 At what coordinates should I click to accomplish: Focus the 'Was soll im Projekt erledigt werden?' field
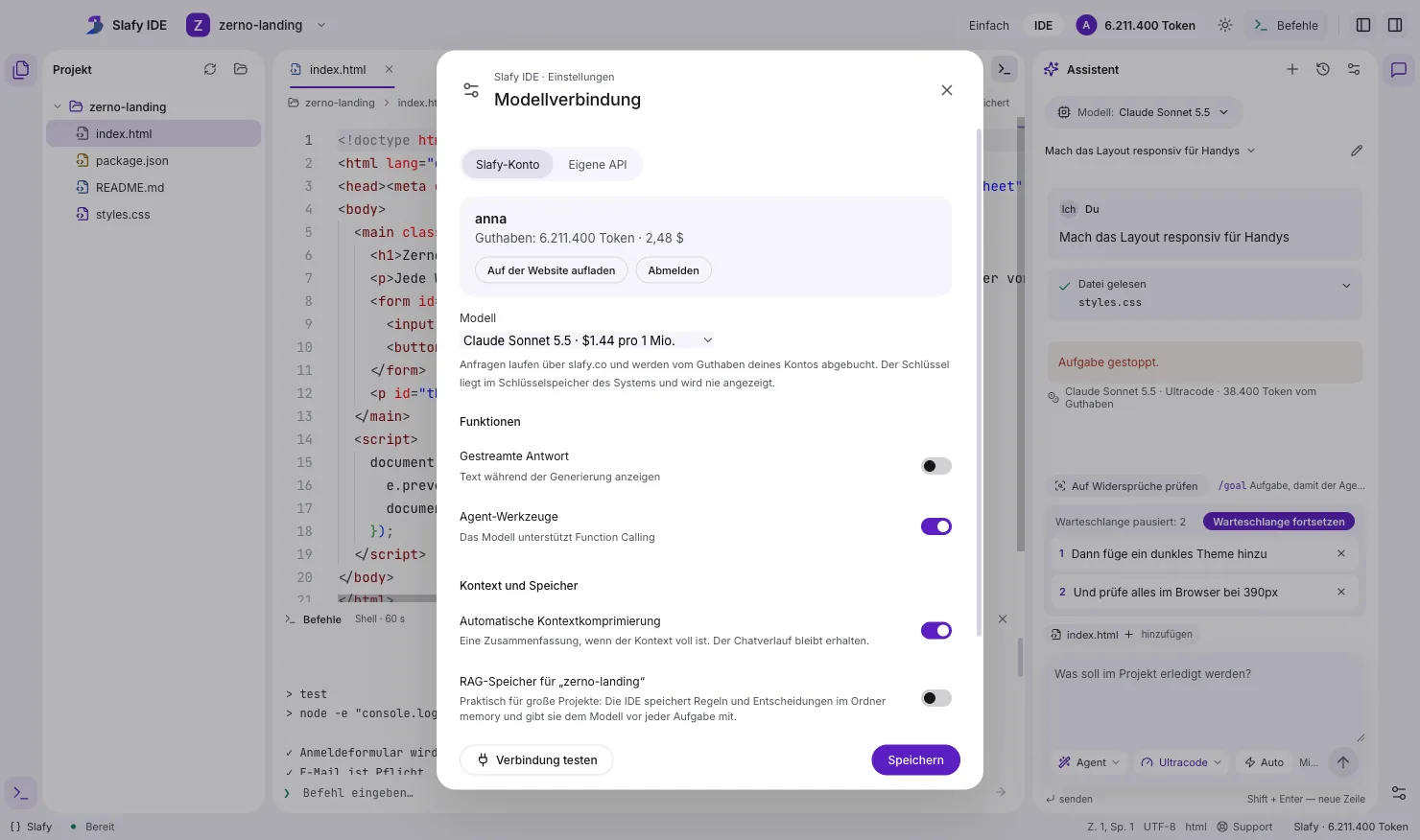pyautogui.click(x=1205, y=700)
